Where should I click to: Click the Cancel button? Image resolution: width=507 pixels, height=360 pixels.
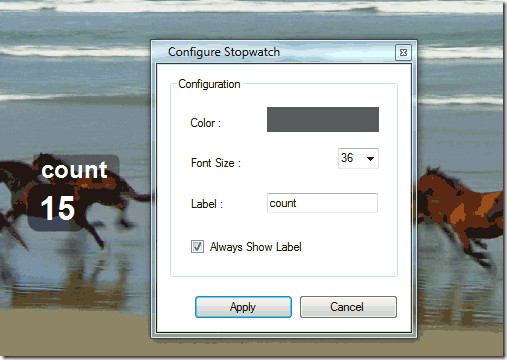pyautogui.click(x=348, y=307)
